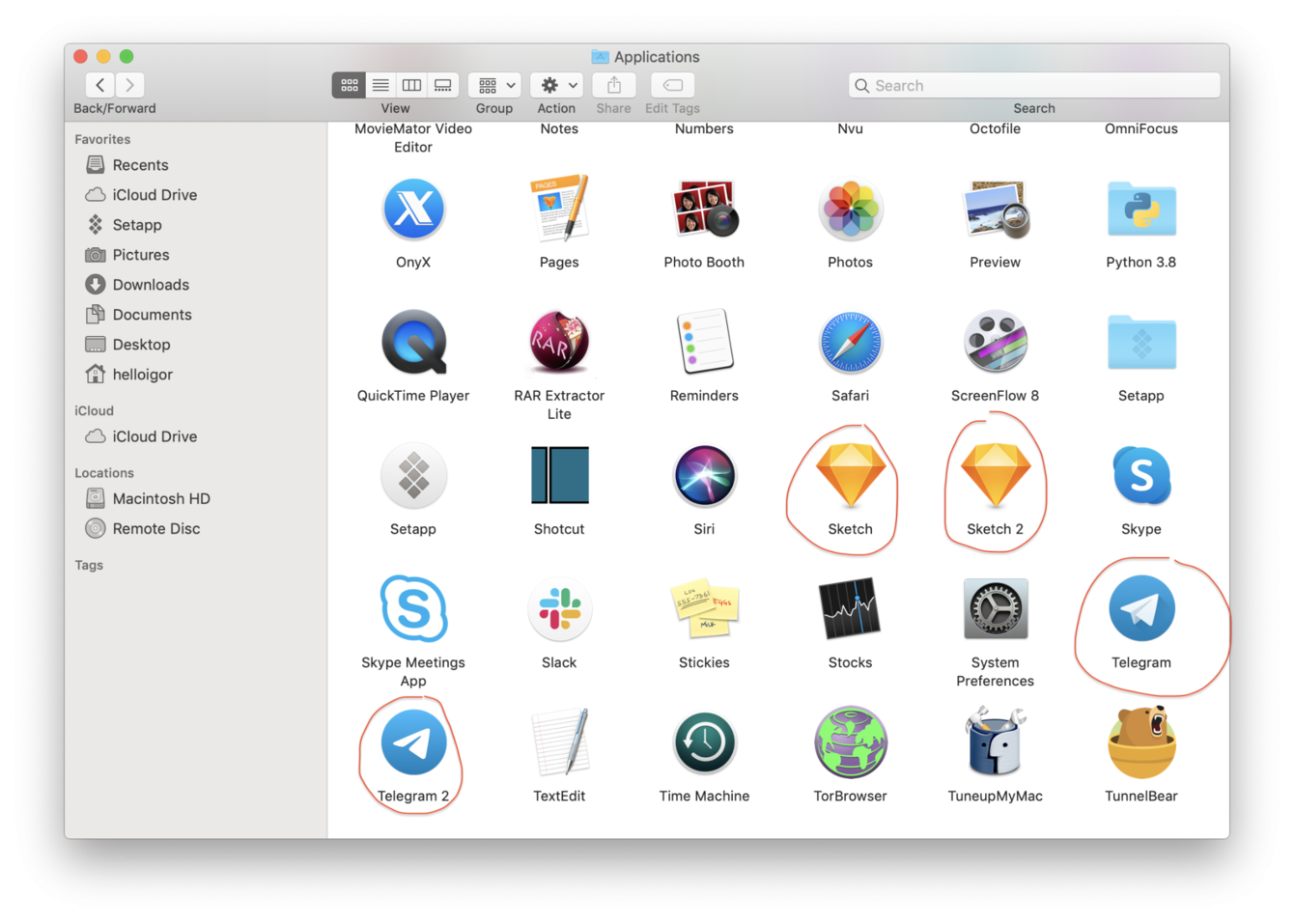Select the Stickies app icon
Viewport: 1294px width, 924px height.
click(x=705, y=610)
